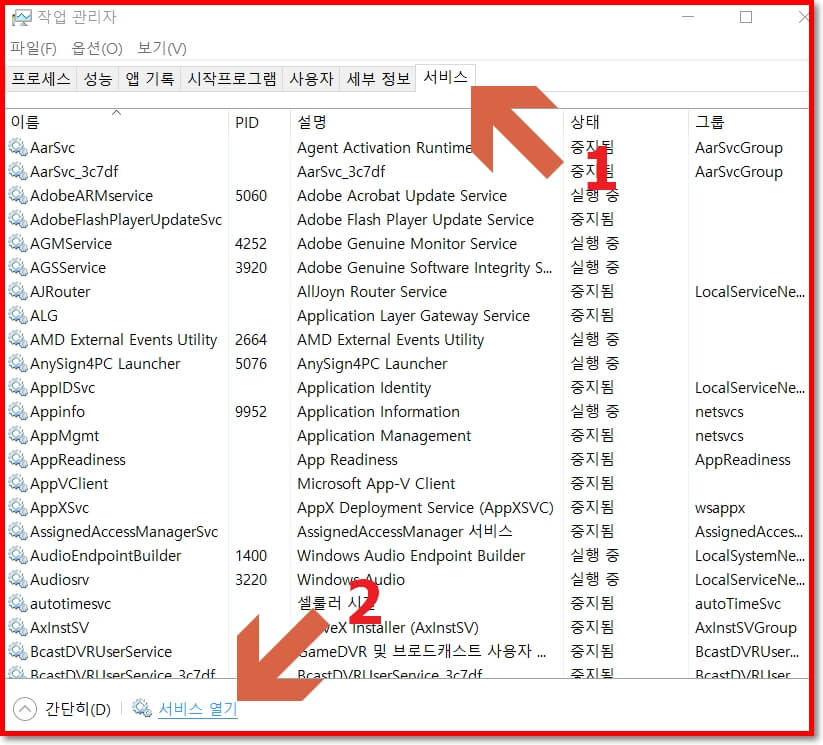Switch to the 앱 기록 tab
The width and height of the screenshot is (823, 745).
(x=150, y=79)
